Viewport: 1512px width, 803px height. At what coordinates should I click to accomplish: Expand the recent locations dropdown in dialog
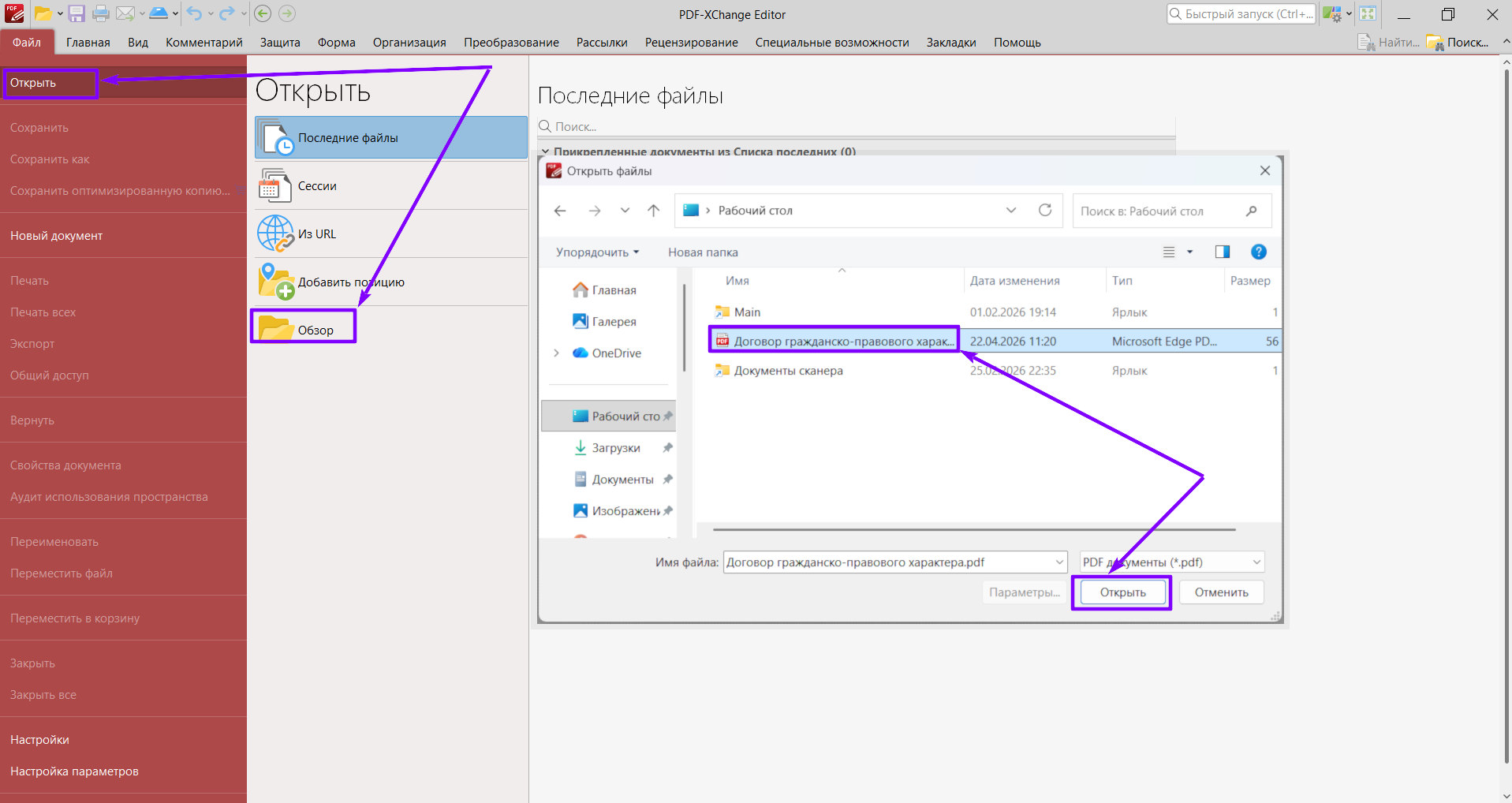coord(625,211)
